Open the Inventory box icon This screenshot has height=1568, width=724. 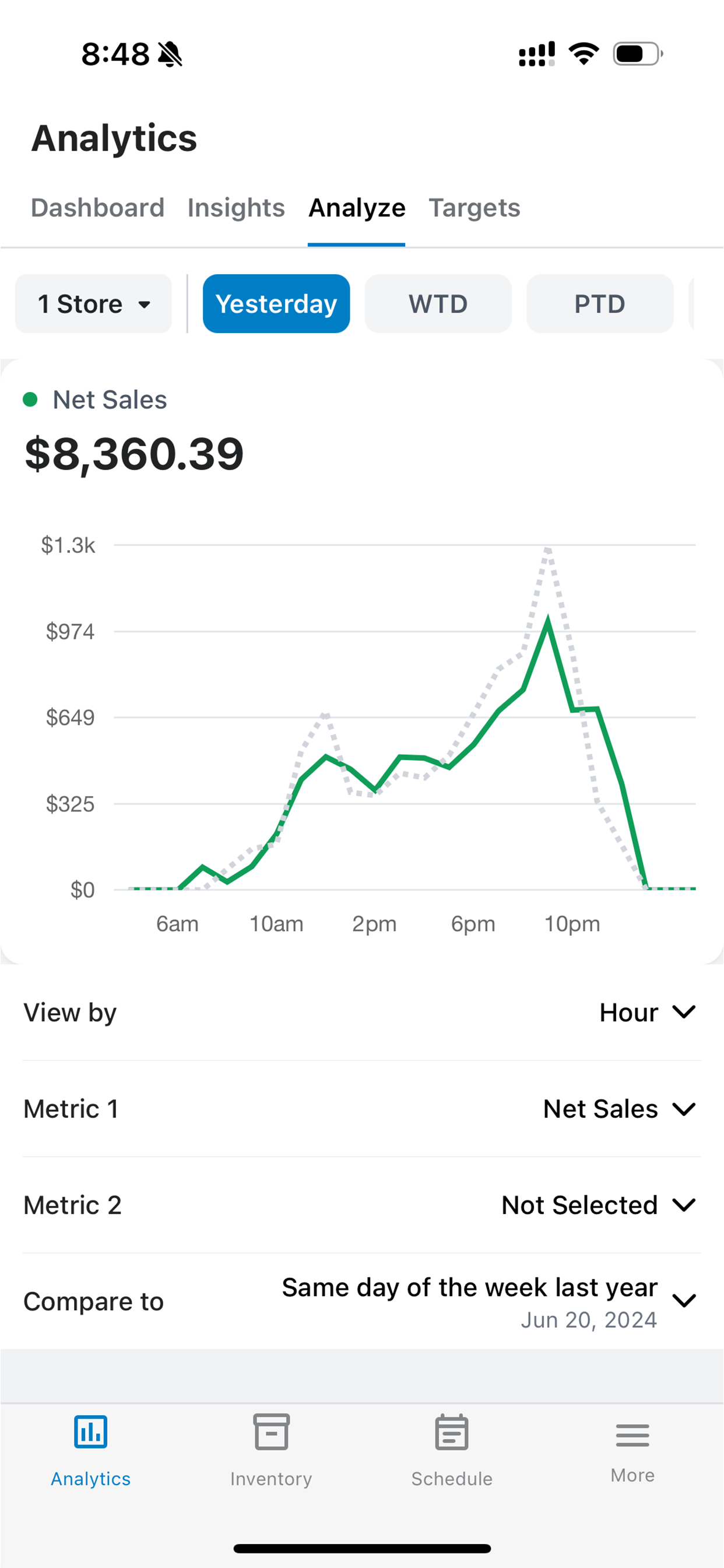coord(271,1431)
